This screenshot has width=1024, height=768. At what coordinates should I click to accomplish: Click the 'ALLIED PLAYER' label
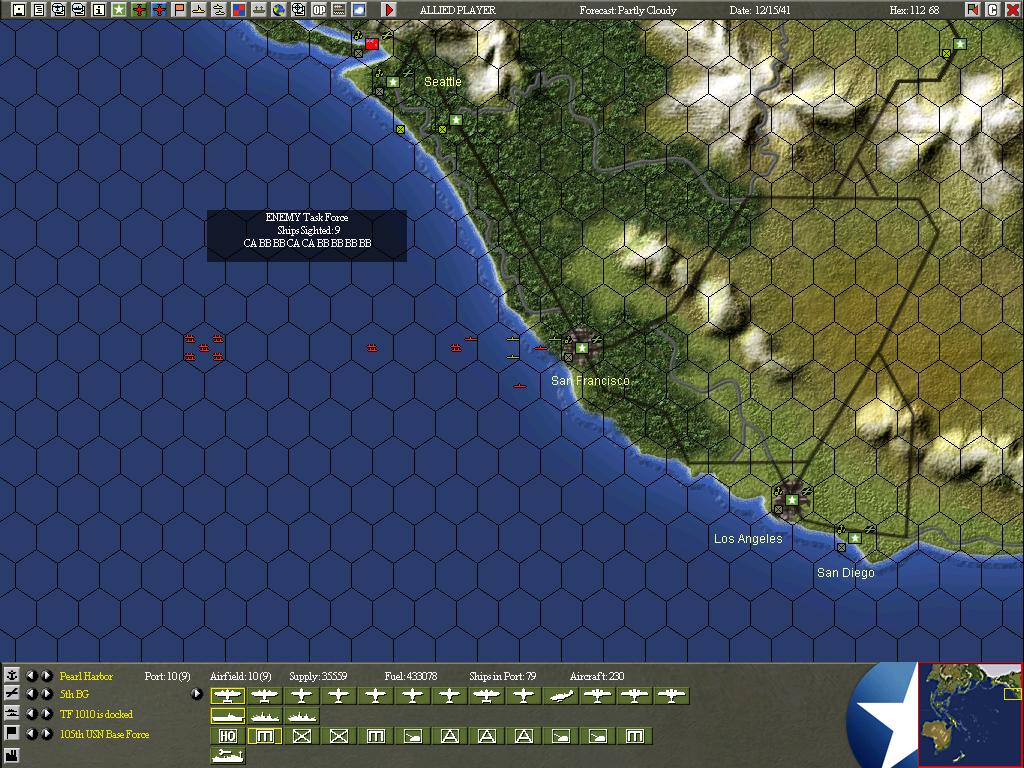458,10
